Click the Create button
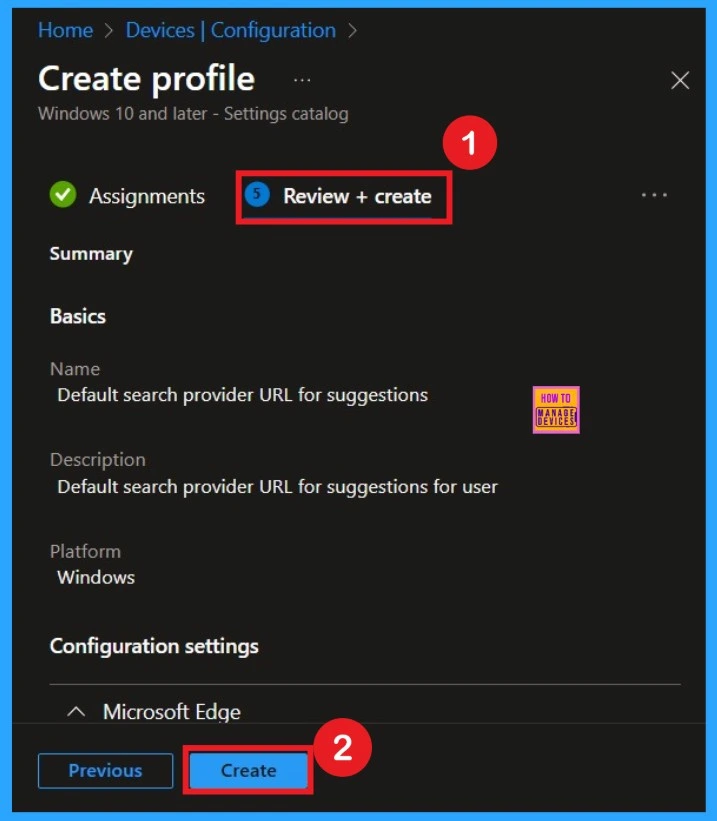717x821 pixels. pyautogui.click(x=248, y=770)
